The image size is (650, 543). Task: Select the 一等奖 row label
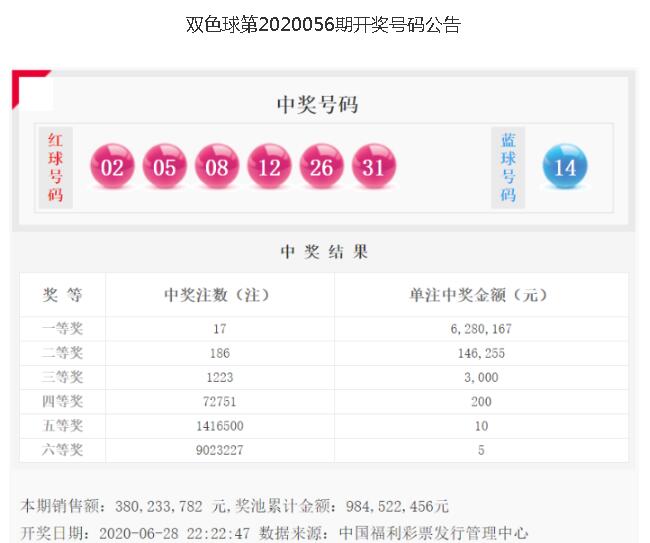(63, 329)
